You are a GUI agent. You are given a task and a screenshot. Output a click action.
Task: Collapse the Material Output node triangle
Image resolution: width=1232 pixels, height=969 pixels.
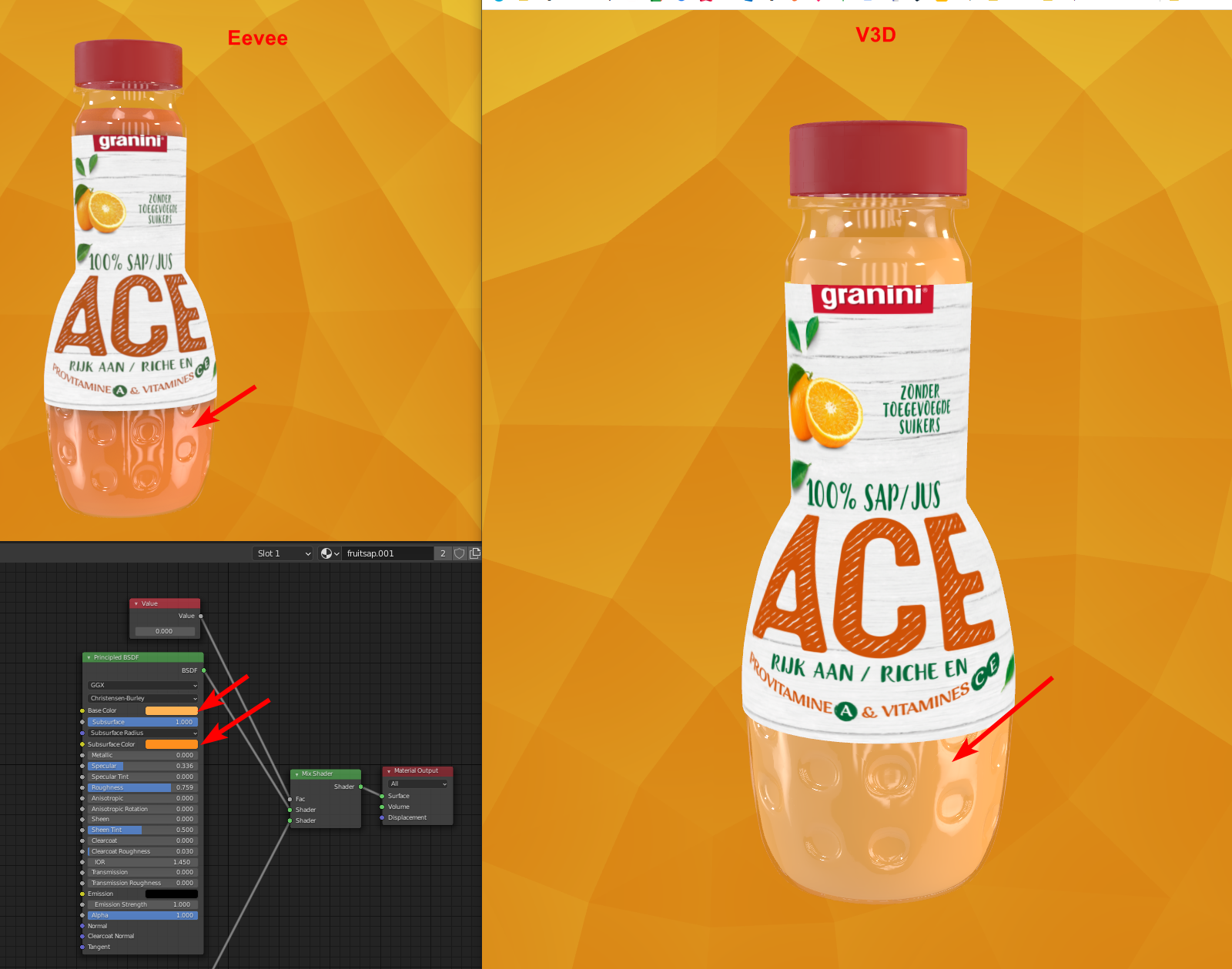click(x=389, y=771)
